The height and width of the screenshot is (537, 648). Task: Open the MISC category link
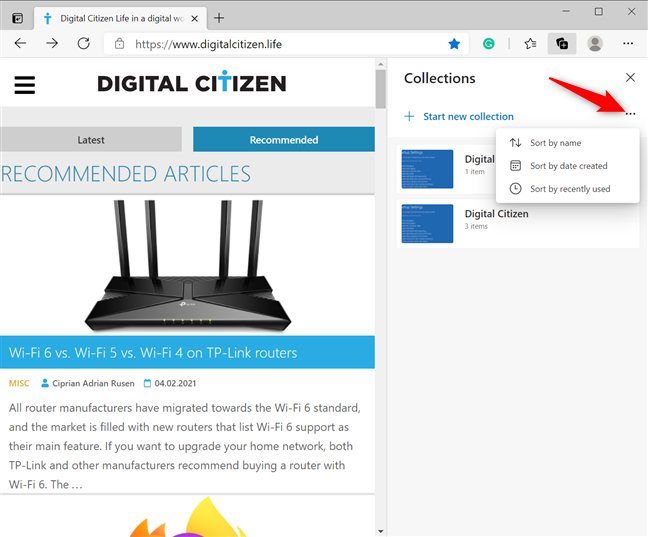[19, 383]
